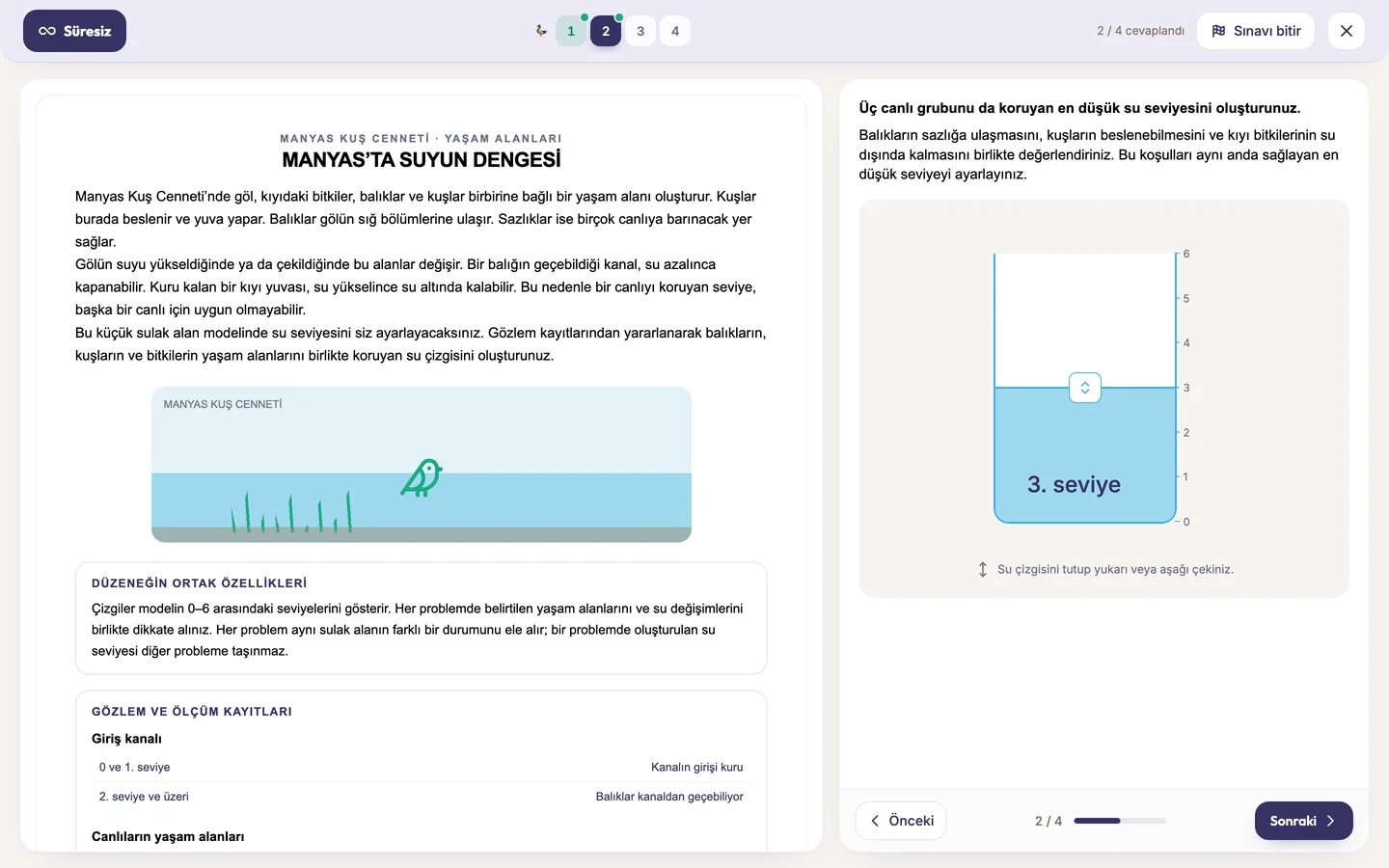Click the green bird in the illustration
This screenshot has width=1389, height=868.
tap(422, 478)
